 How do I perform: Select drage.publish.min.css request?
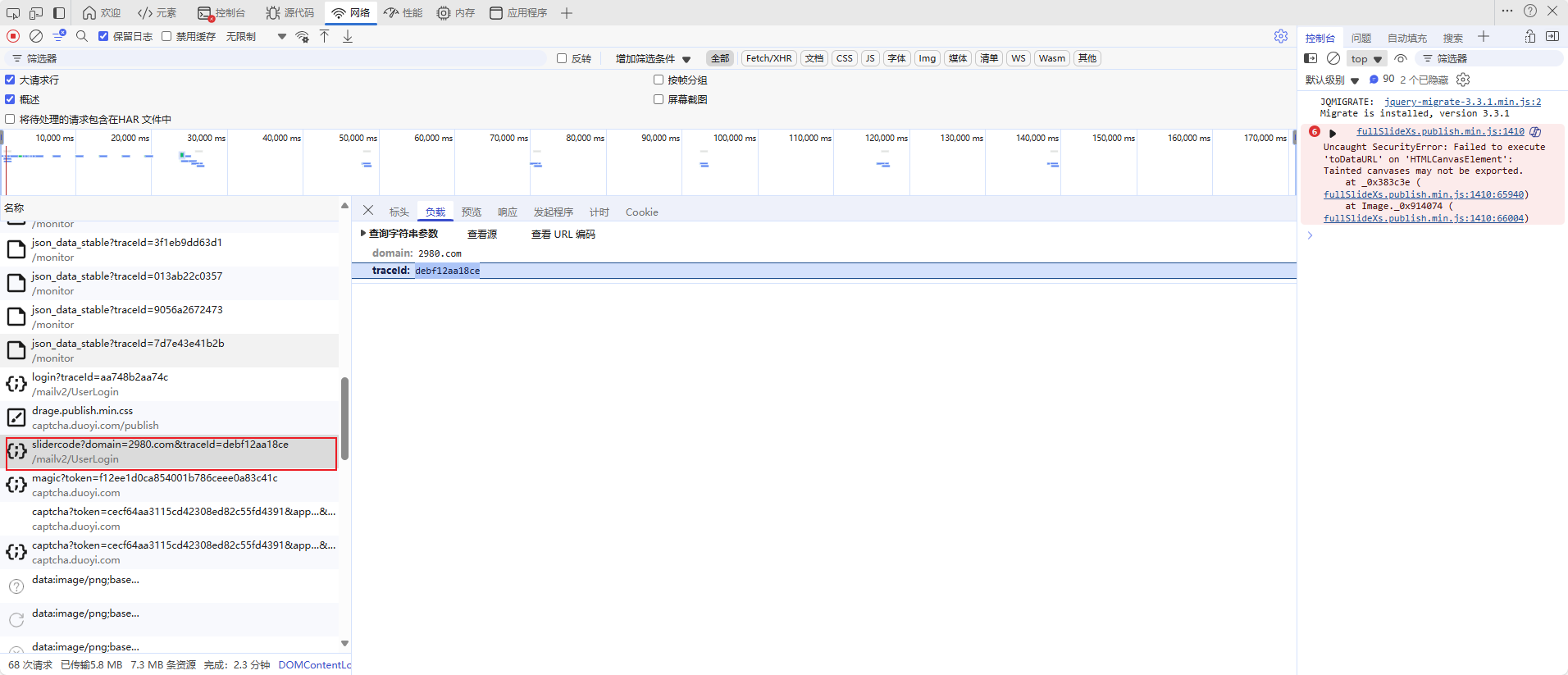[x=170, y=417]
